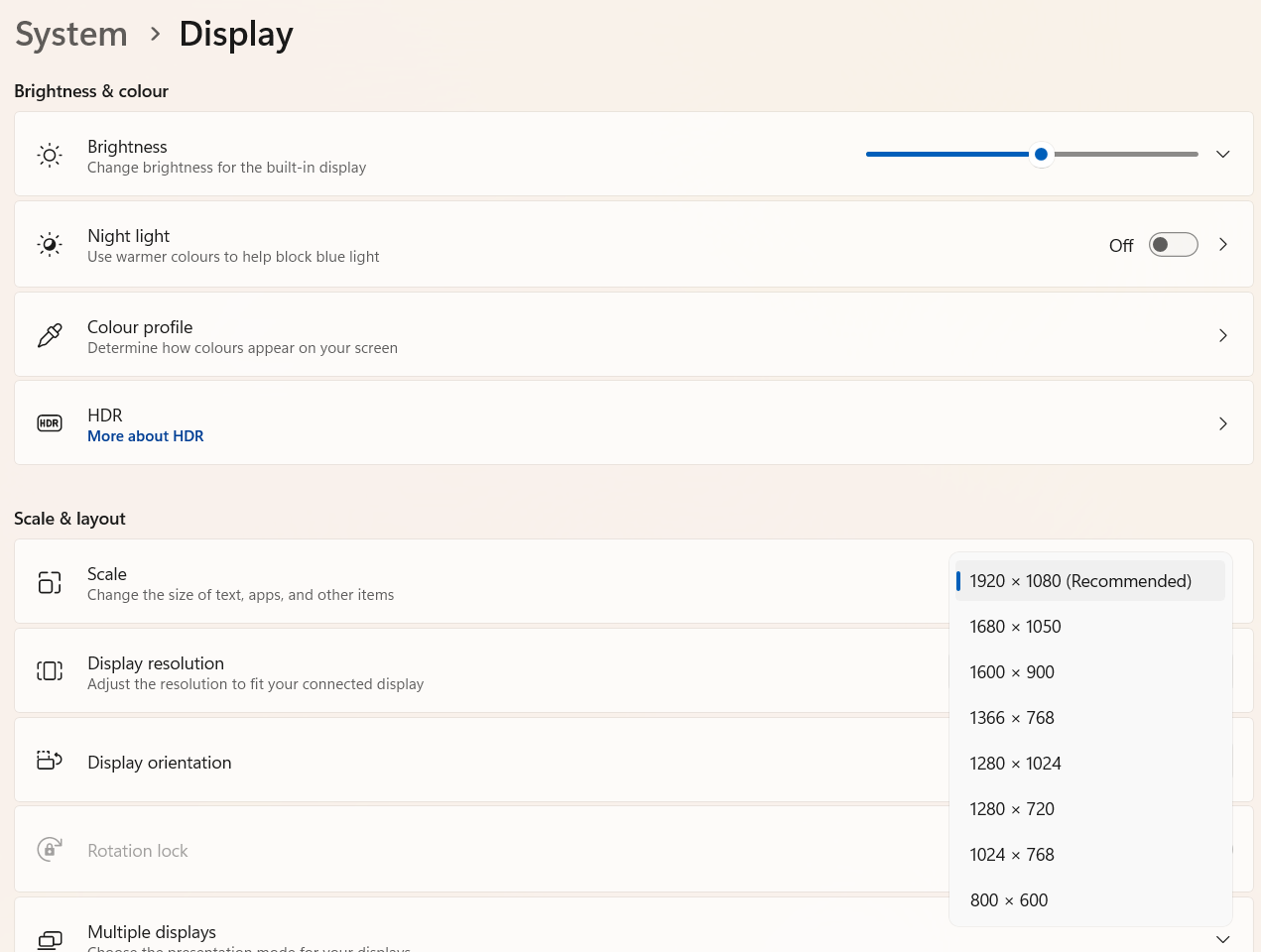Click the Brightness sun icon
Viewport: 1261px width, 952px height.
tap(50, 155)
